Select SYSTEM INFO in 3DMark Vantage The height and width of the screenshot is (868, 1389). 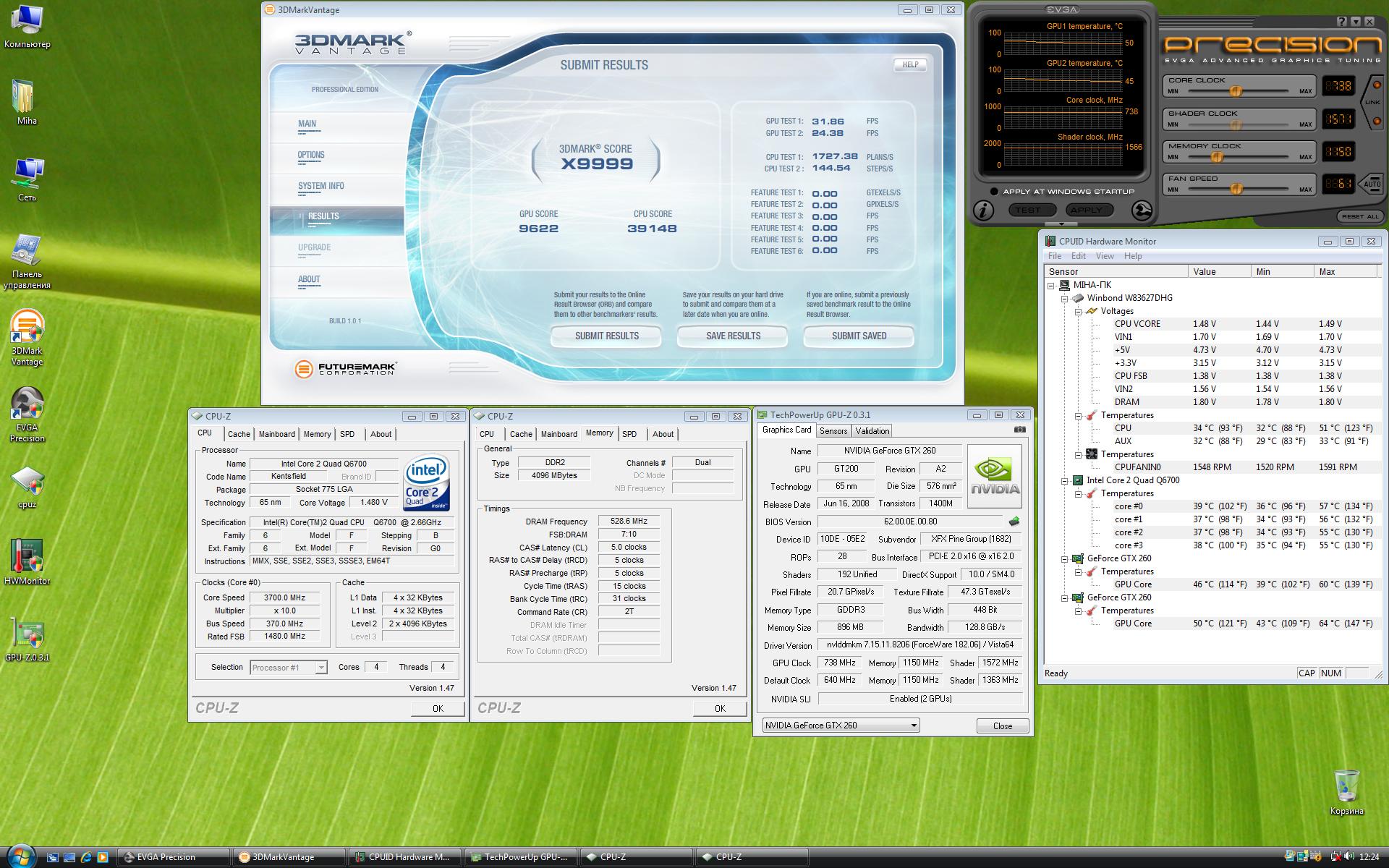pos(321,186)
